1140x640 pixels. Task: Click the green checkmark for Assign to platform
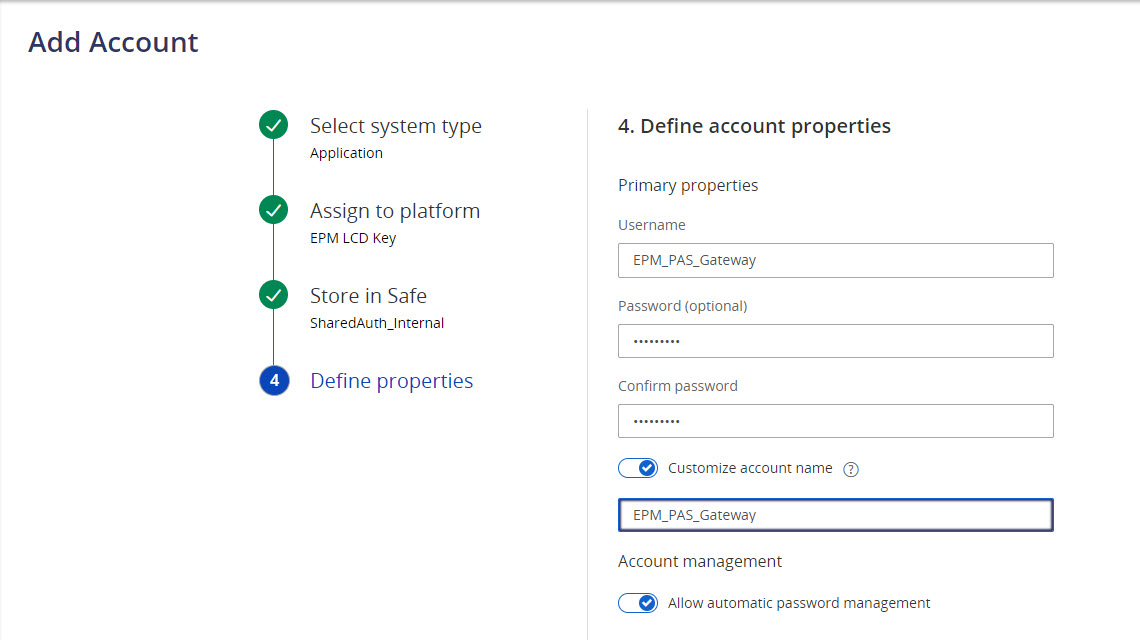click(273, 210)
